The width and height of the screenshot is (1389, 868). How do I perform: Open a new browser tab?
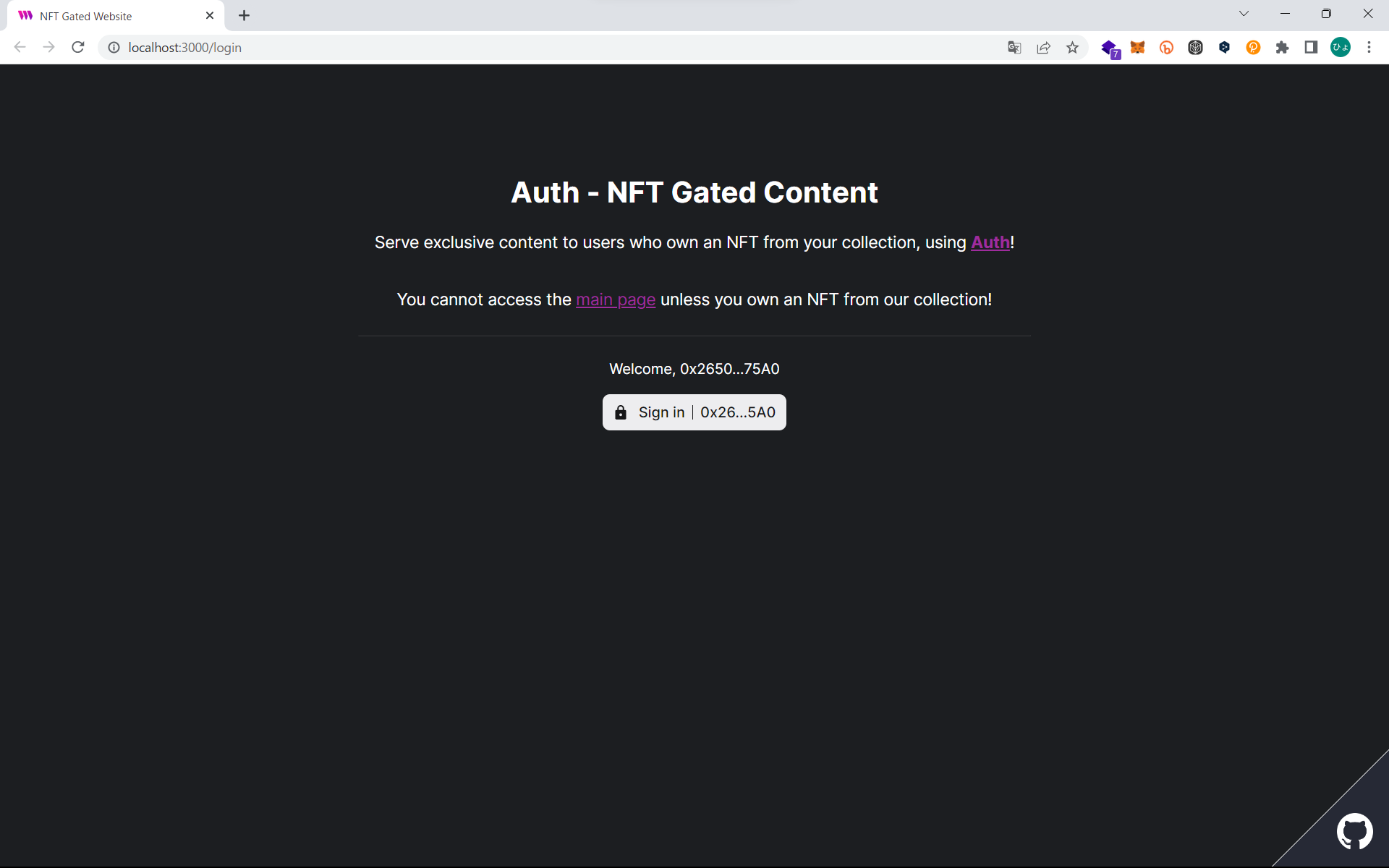(x=245, y=16)
